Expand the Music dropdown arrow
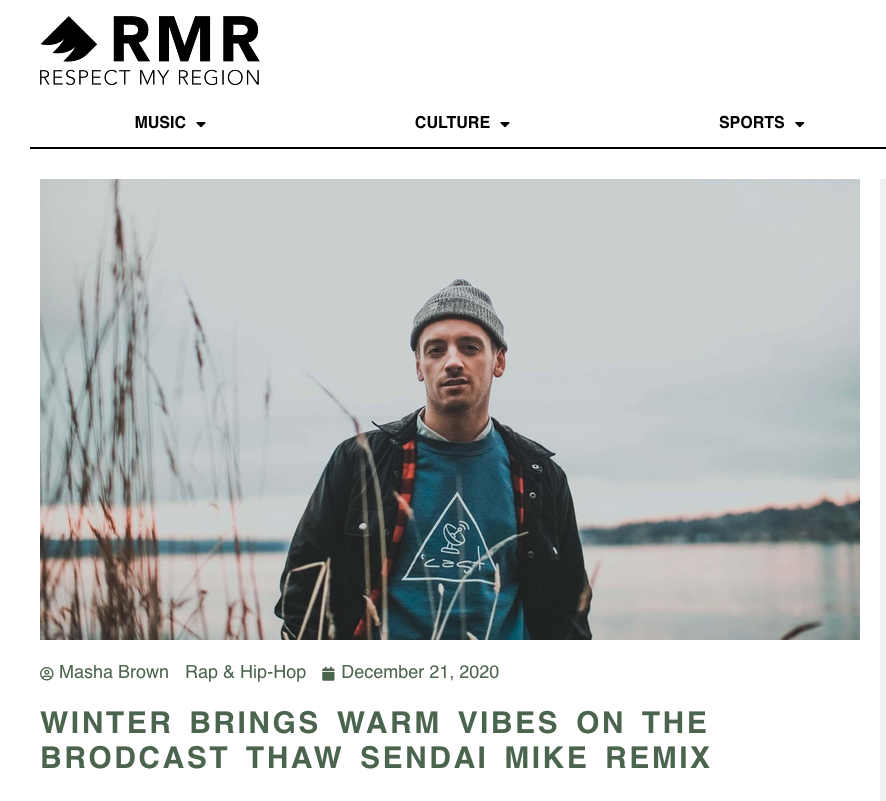Image resolution: width=886 pixels, height=801 pixels. pos(201,124)
